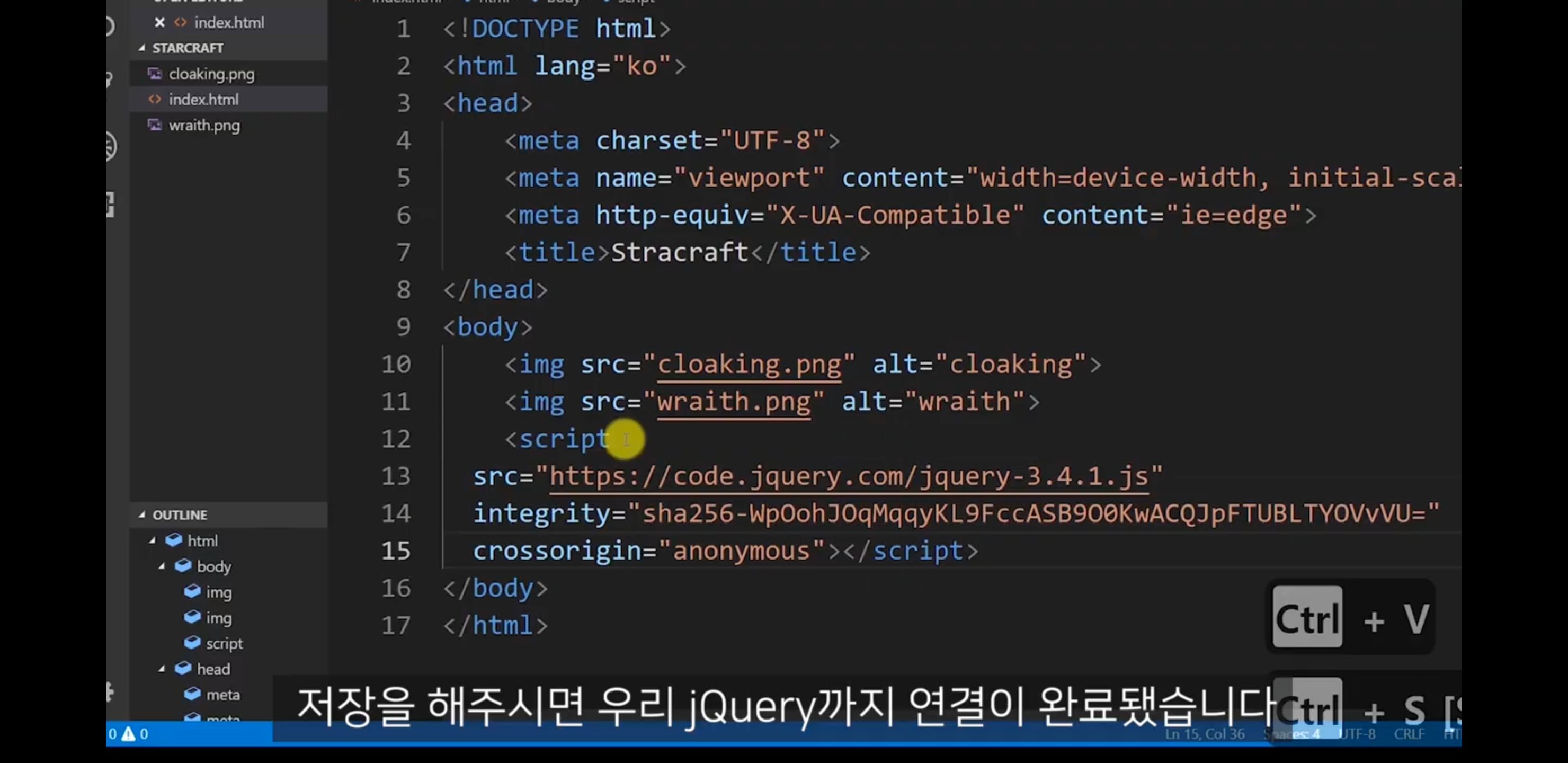The width and height of the screenshot is (1568, 763).
Task: Click line number 1 in the gutter
Action: (x=403, y=29)
